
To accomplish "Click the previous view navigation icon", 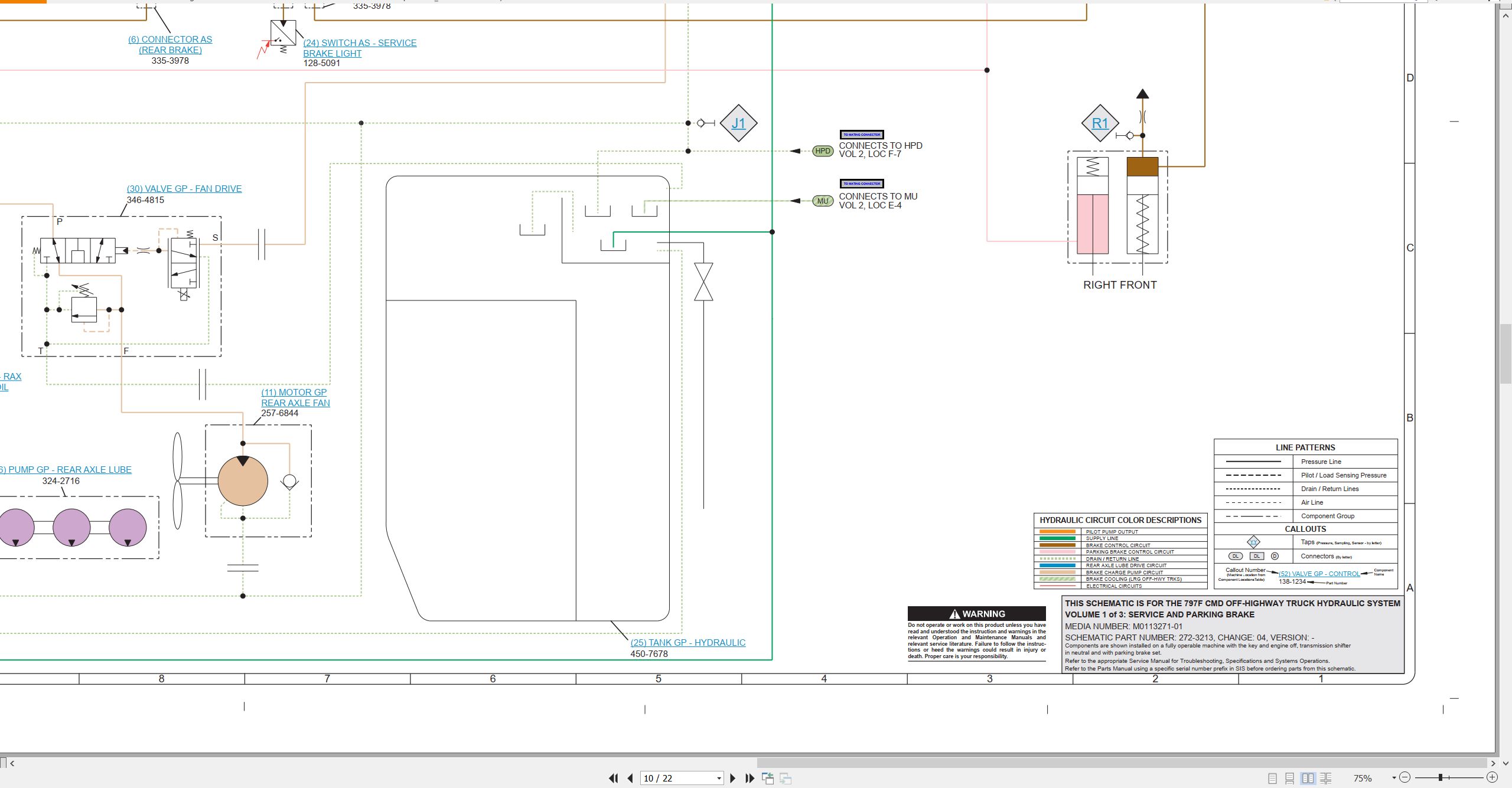I will [x=768, y=778].
